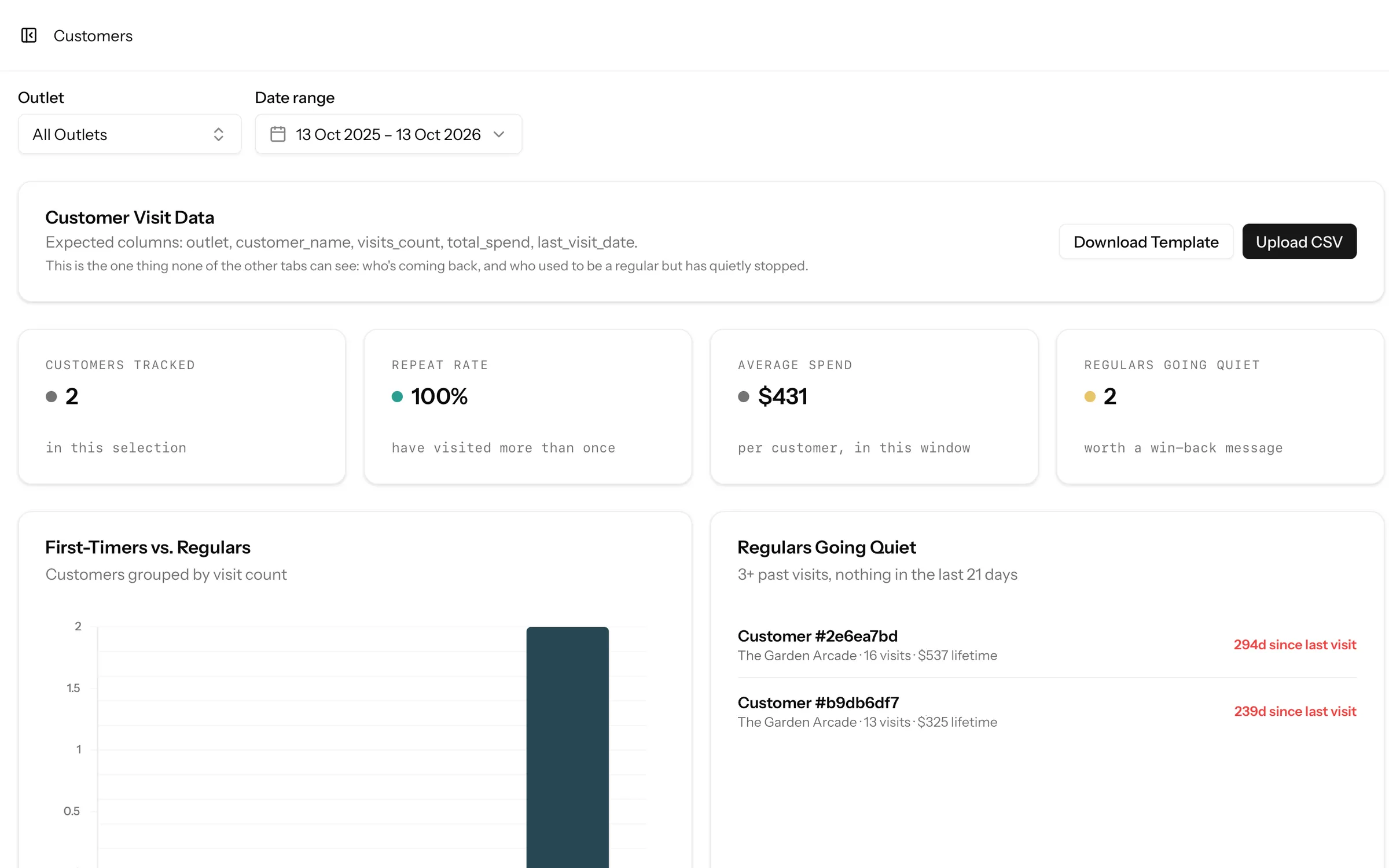The height and width of the screenshot is (868, 1389).
Task: Click the Customer Visit Data heading
Action: pyautogui.click(x=130, y=218)
